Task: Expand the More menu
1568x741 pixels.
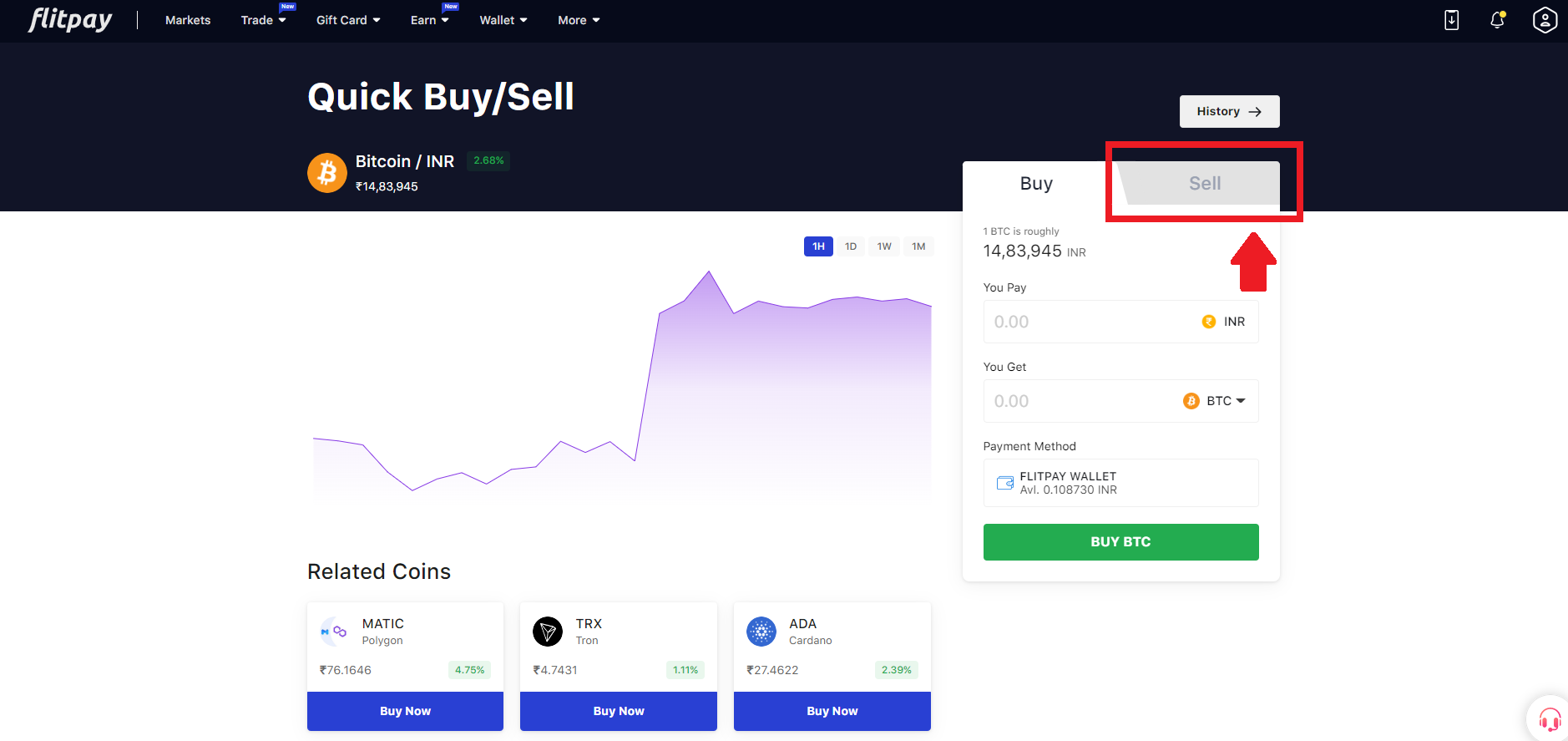Action: (579, 20)
